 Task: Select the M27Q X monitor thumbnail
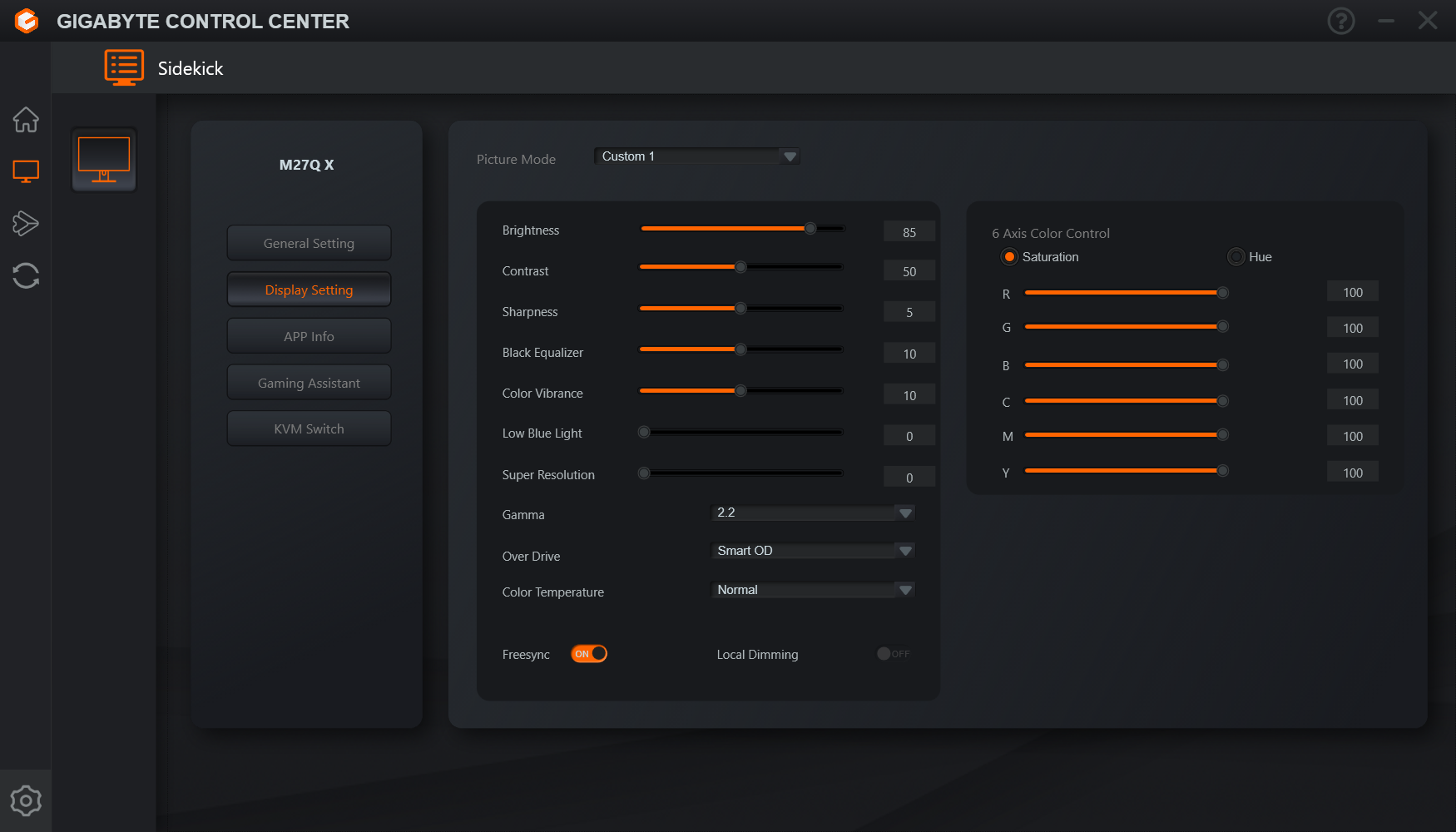(x=104, y=160)
